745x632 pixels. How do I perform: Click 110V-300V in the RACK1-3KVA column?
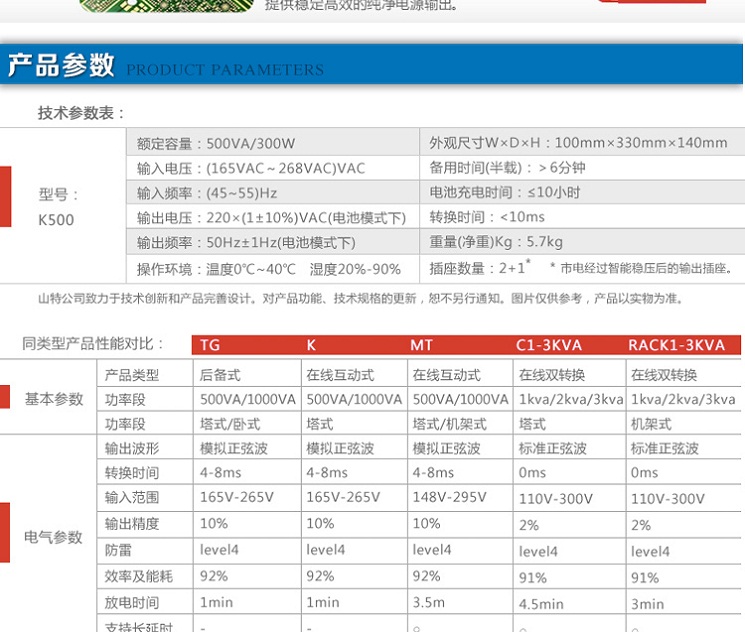(668, 498)
